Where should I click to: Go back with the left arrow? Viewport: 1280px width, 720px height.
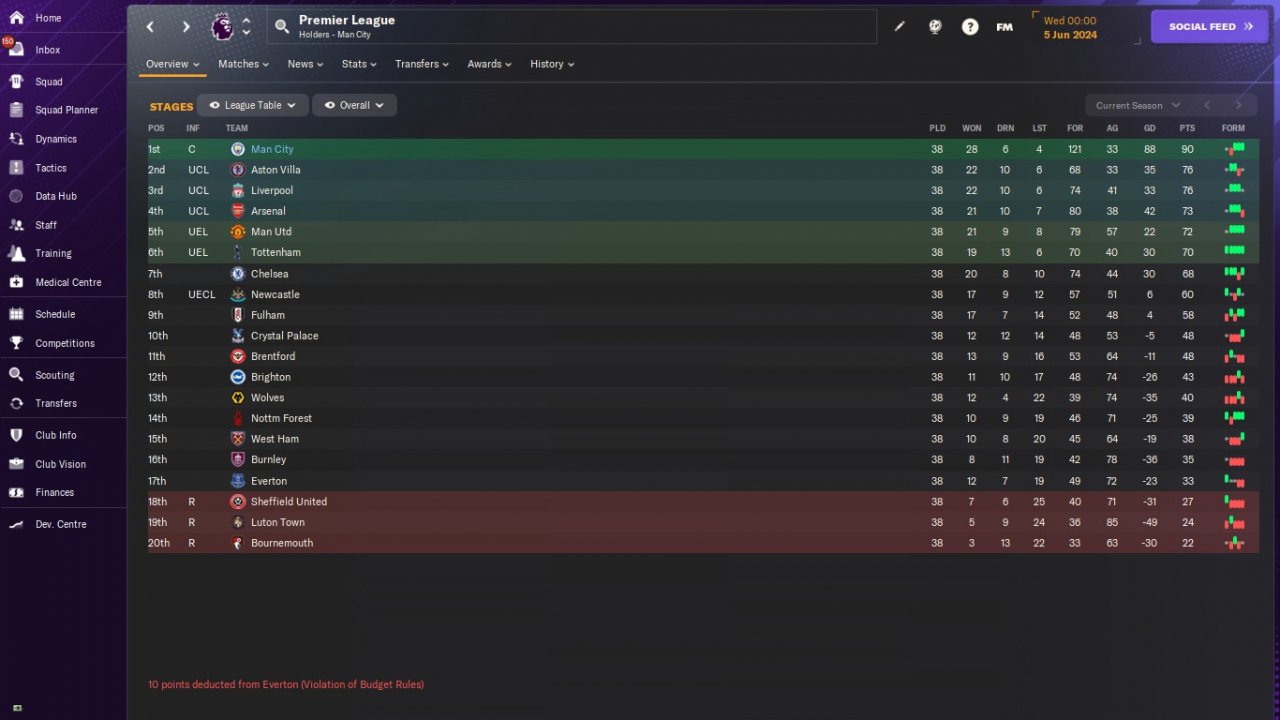(150, 27)
